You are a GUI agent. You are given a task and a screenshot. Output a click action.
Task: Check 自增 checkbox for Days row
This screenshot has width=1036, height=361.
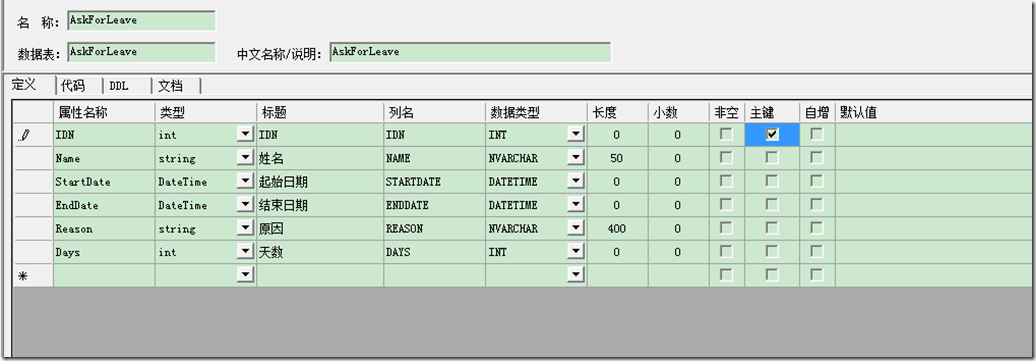[x=817, y=251]
